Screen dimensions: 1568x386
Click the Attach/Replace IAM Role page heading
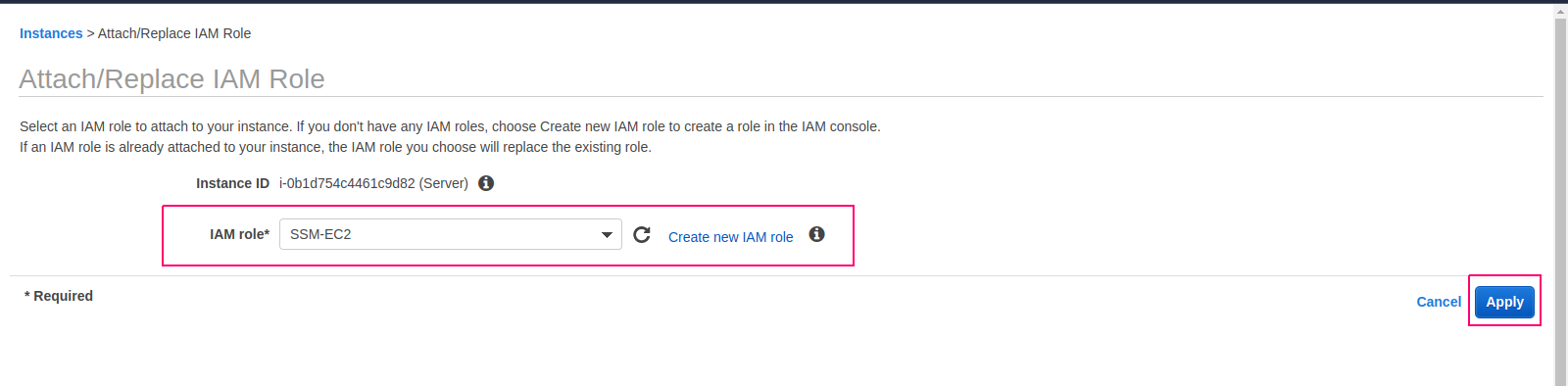coord(172,78)
